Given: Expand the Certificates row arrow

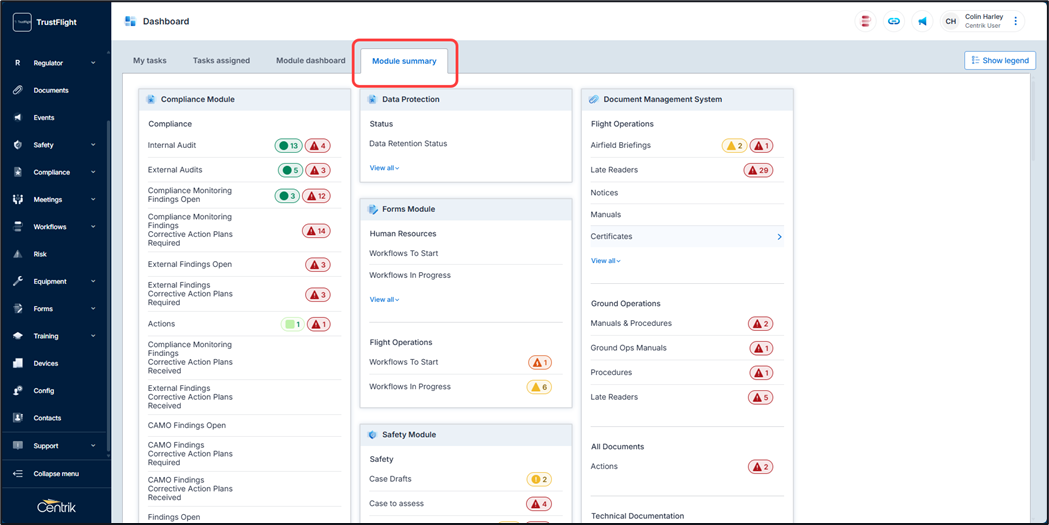Looking at the screenshot, I should (779, 237).
